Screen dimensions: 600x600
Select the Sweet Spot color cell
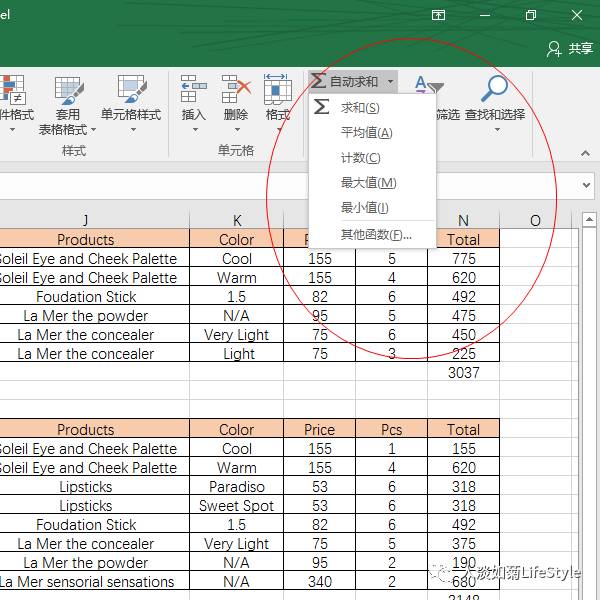click(236, 505)
